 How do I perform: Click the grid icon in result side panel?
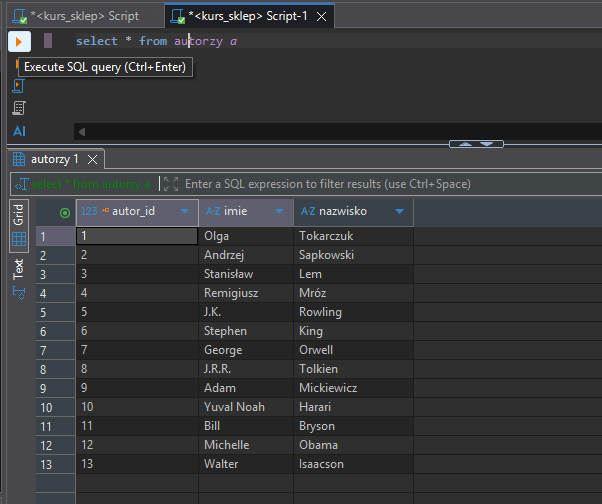tap(18, 240)
